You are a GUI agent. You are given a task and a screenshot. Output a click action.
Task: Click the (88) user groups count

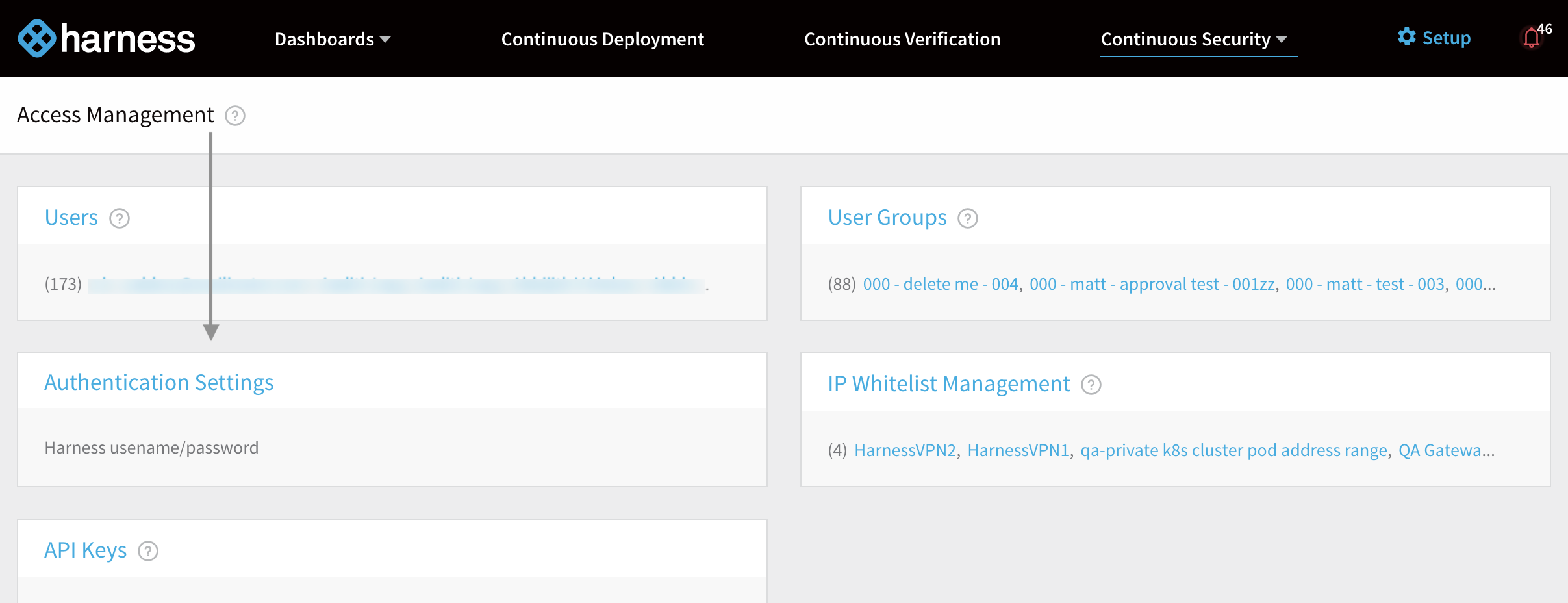[x=842, y=284]
